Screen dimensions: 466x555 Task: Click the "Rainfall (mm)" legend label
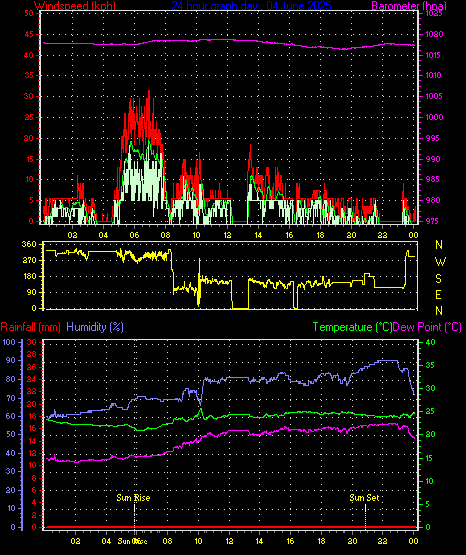coord(30,327)
